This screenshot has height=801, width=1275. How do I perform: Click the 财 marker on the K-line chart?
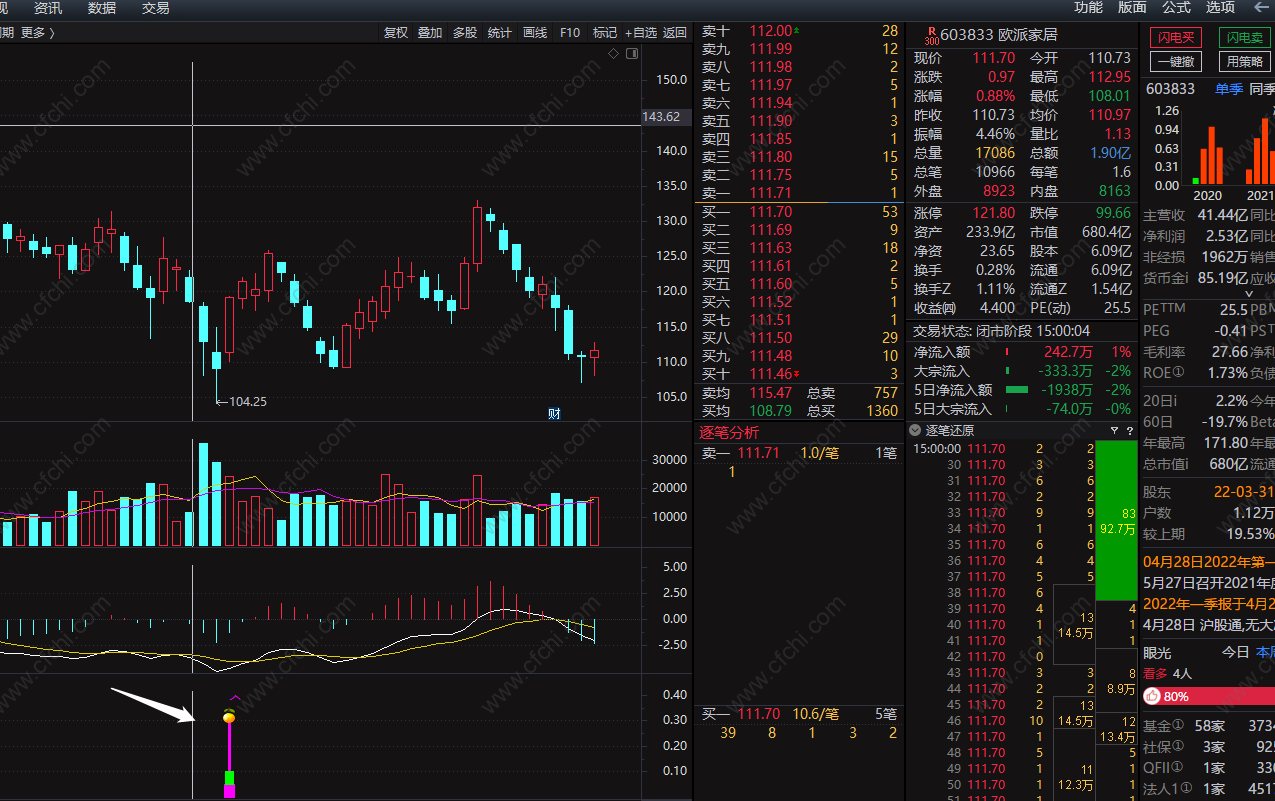click(x=553, y=413)
